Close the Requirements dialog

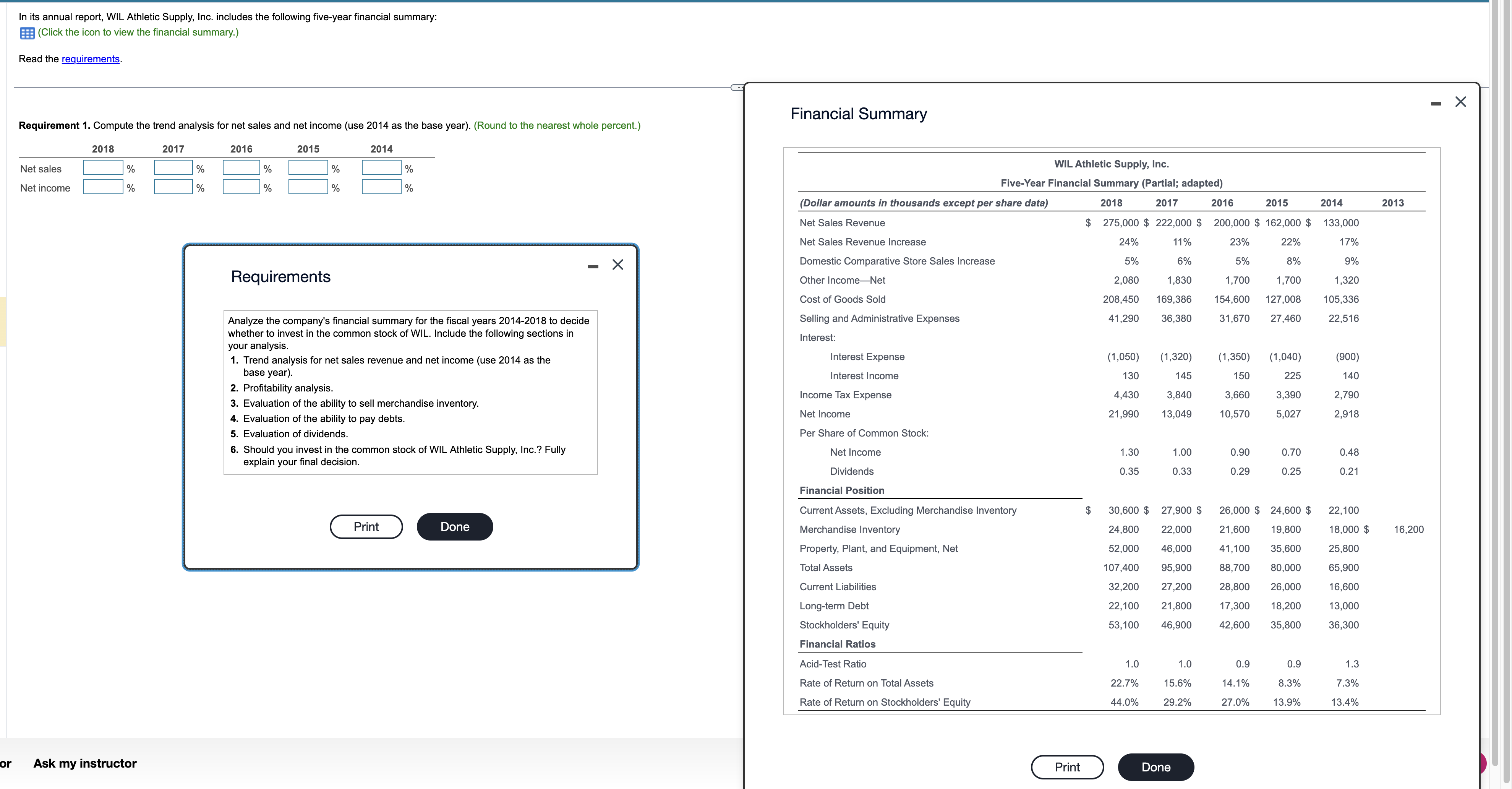[617, 265]
